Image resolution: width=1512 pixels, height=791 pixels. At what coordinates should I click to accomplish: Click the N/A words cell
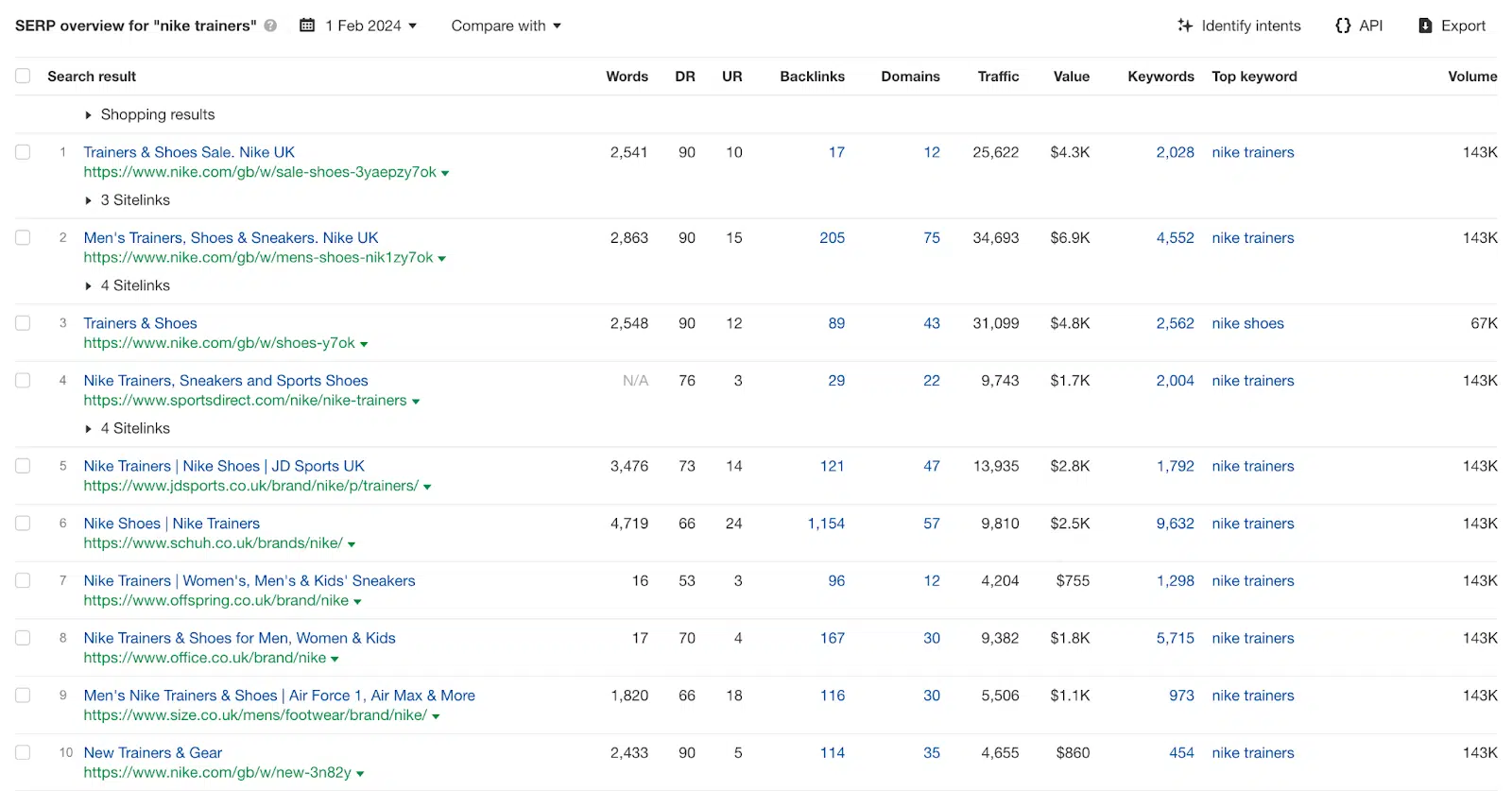pyautogui.click(x=635, y=381)
